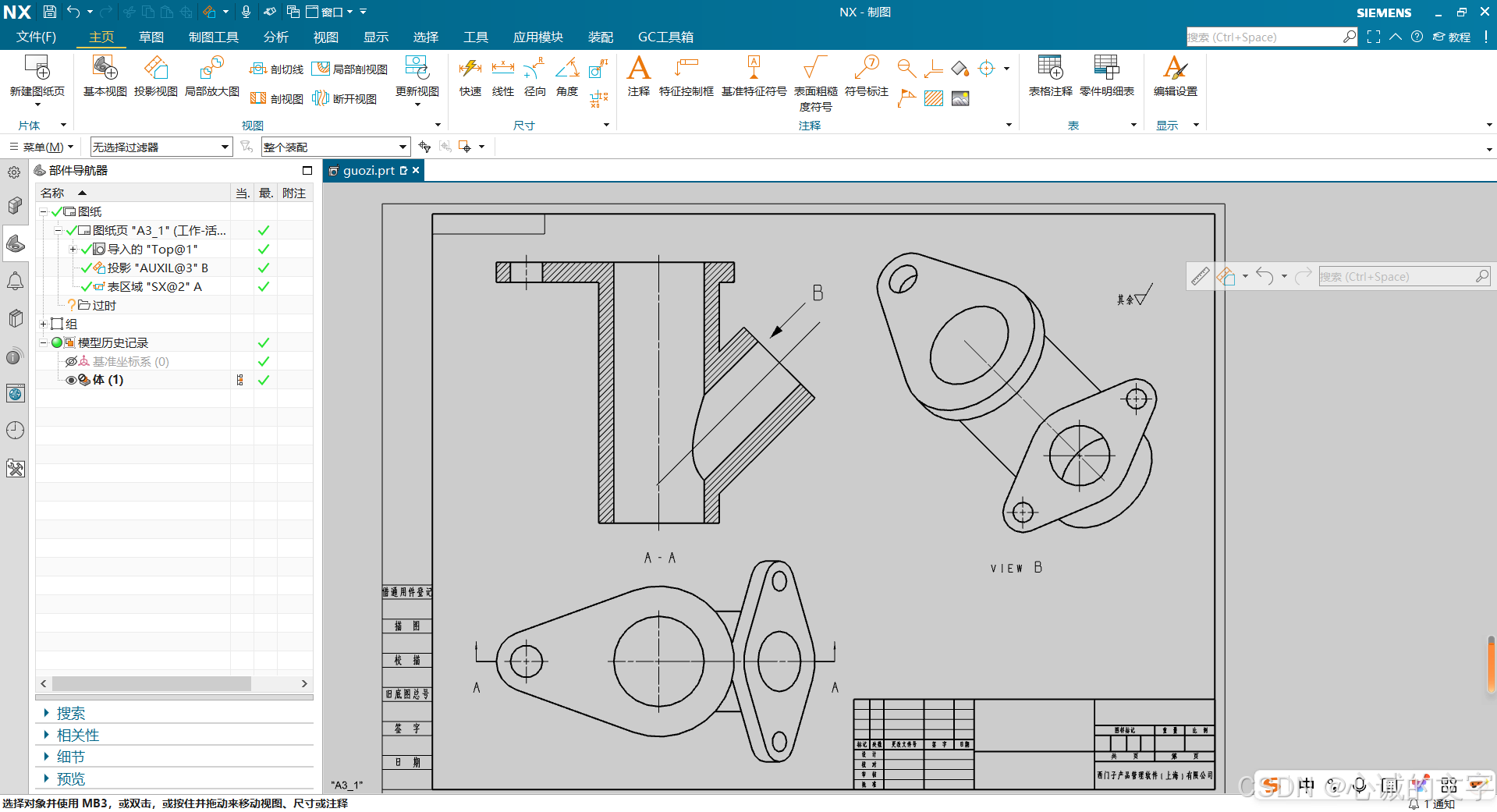Image resolution: width=1497 pixels, height=812 pixels.
Task: Click the 断开视图 broken view tool
Action: [344, 98]
